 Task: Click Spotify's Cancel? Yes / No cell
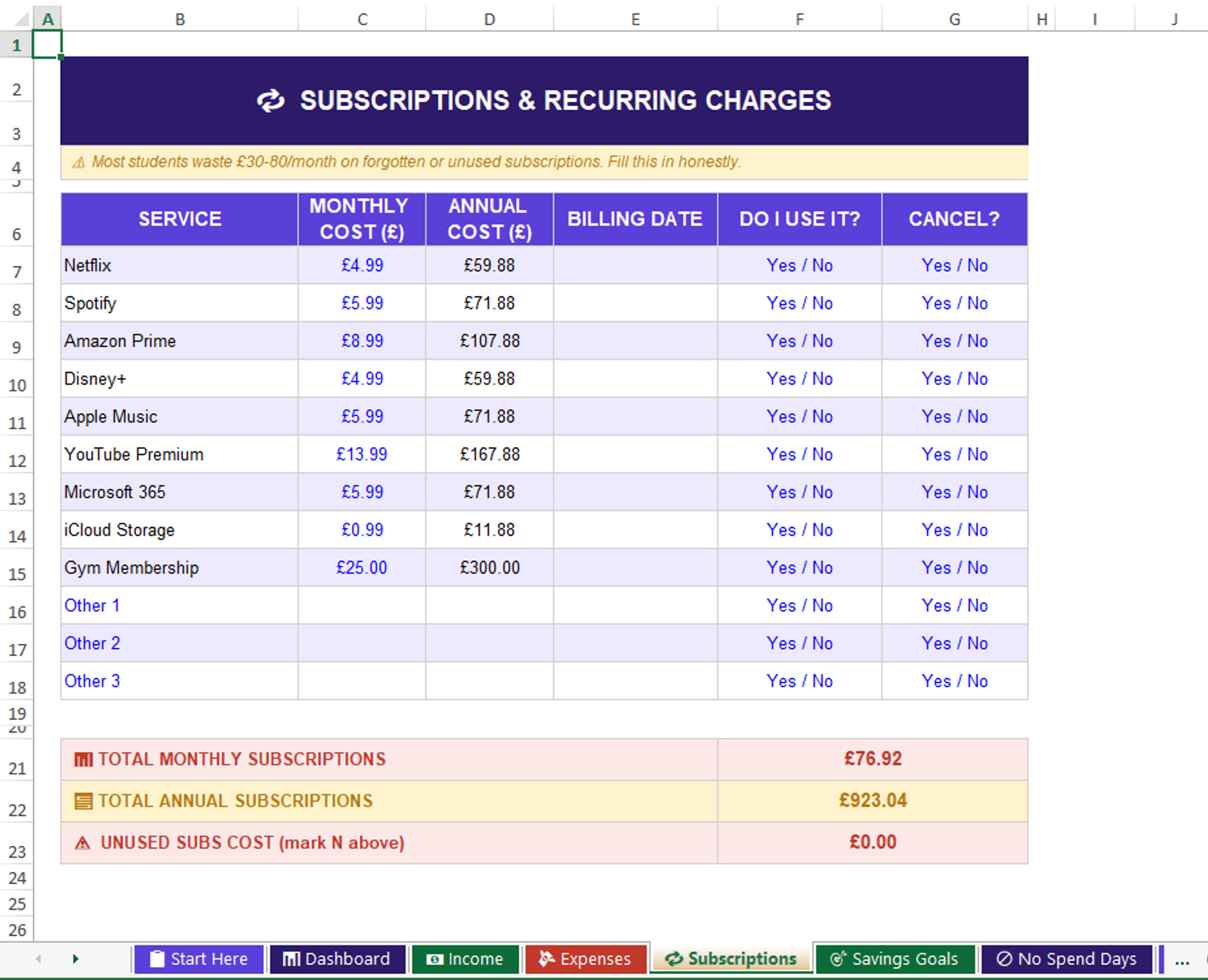955,304
